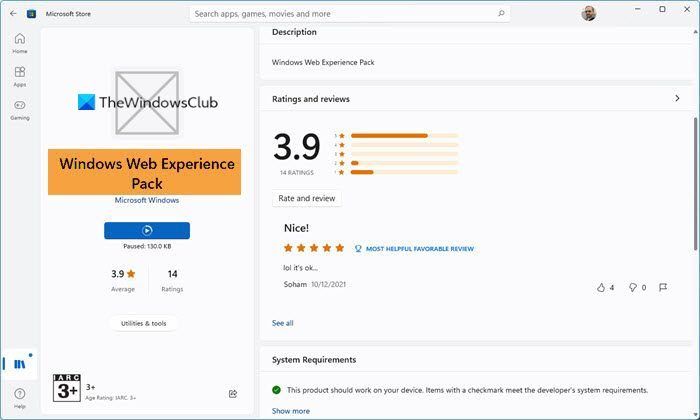Image resolution: width=700 pixels, height=420 pixels.
Task: Click the 4 star rating bar
Action: click(404, 145)
